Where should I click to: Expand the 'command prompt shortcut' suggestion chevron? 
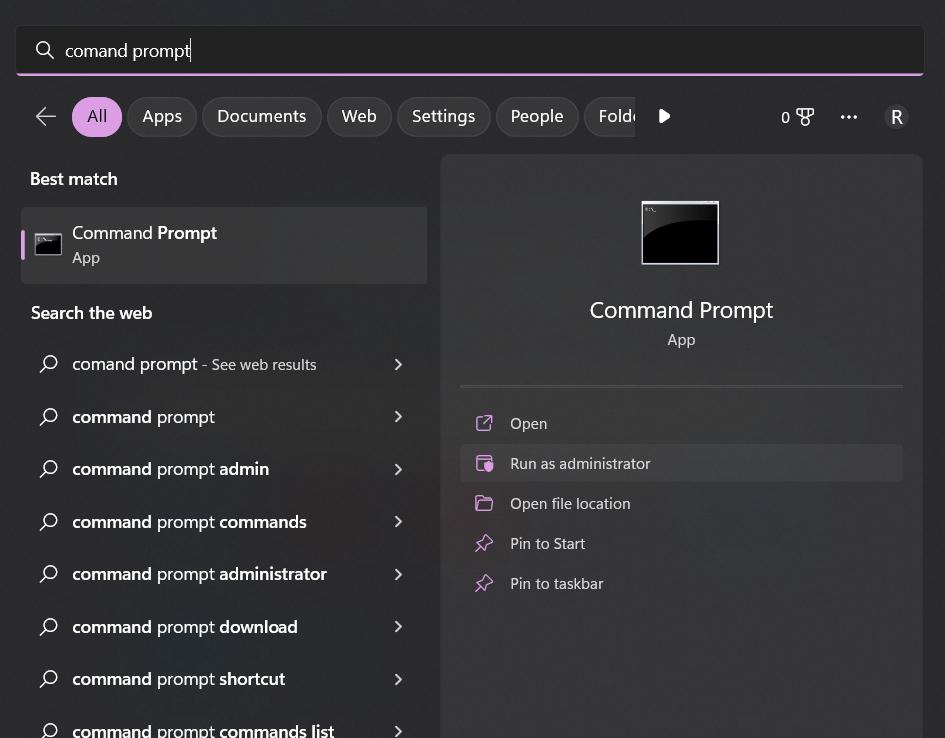(x=398, y=679)
